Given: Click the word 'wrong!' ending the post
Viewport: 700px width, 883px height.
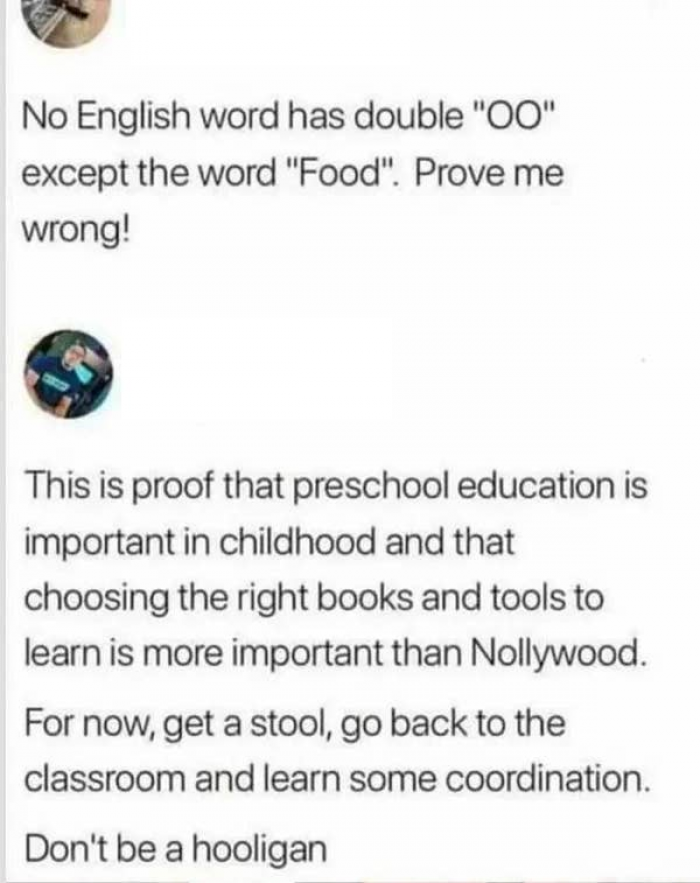Looking at the screenshot, I should point(75,230).
